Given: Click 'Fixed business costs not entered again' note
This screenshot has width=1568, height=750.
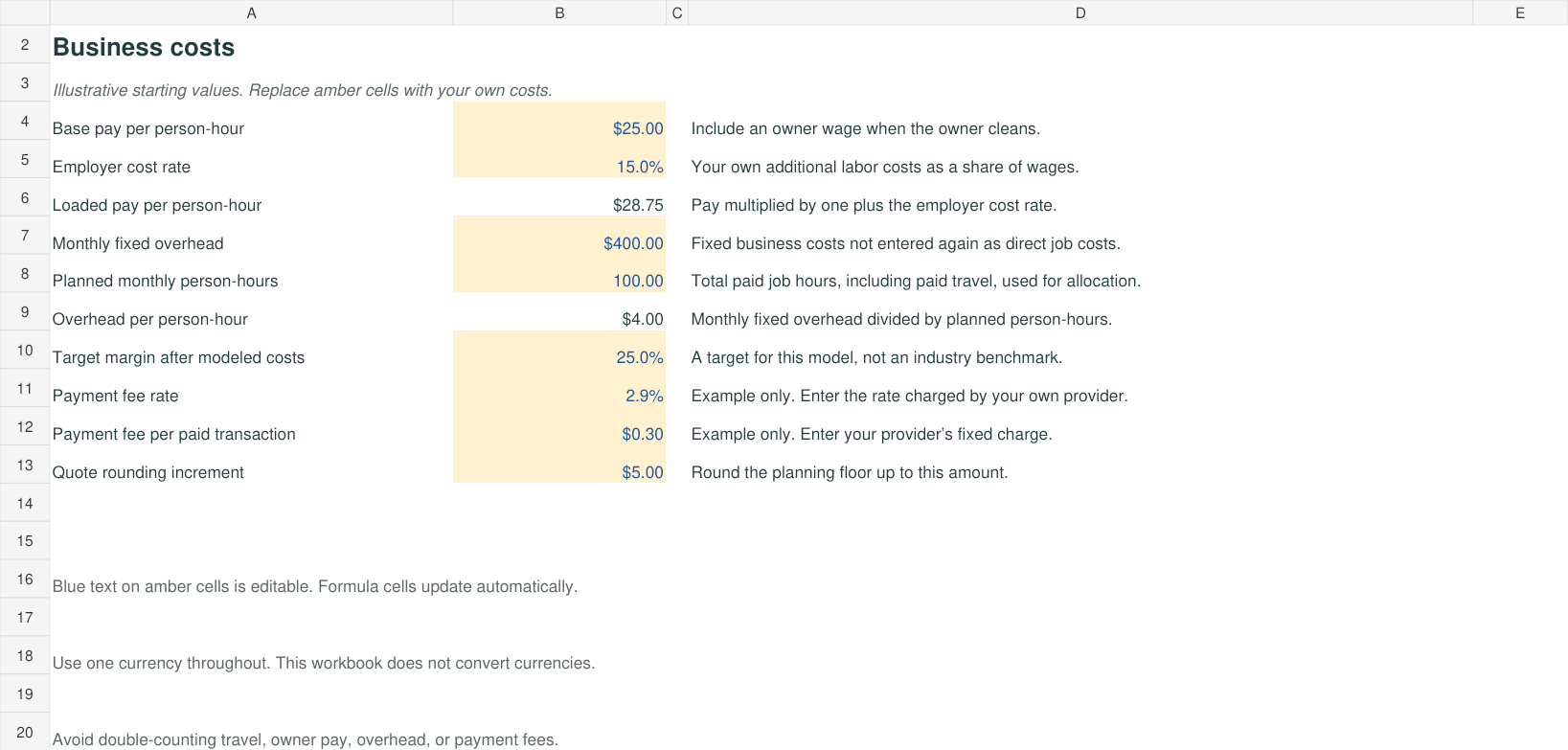Looking at the screenshot, I should [906, 243].
